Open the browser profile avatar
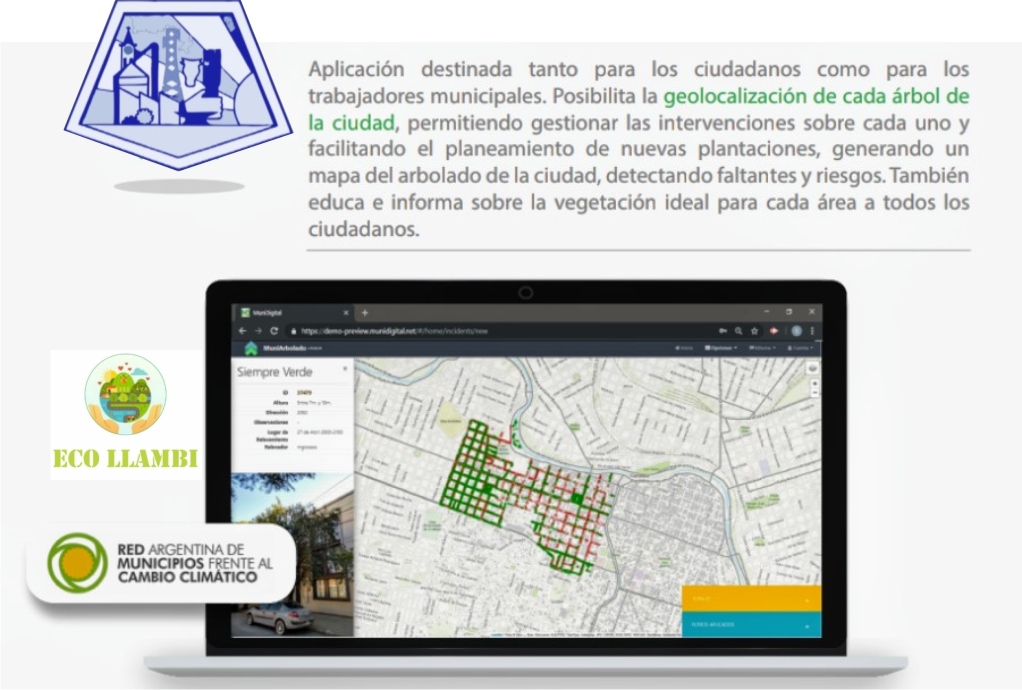This screenshot has height=690, width=1022. click(796, 331)
